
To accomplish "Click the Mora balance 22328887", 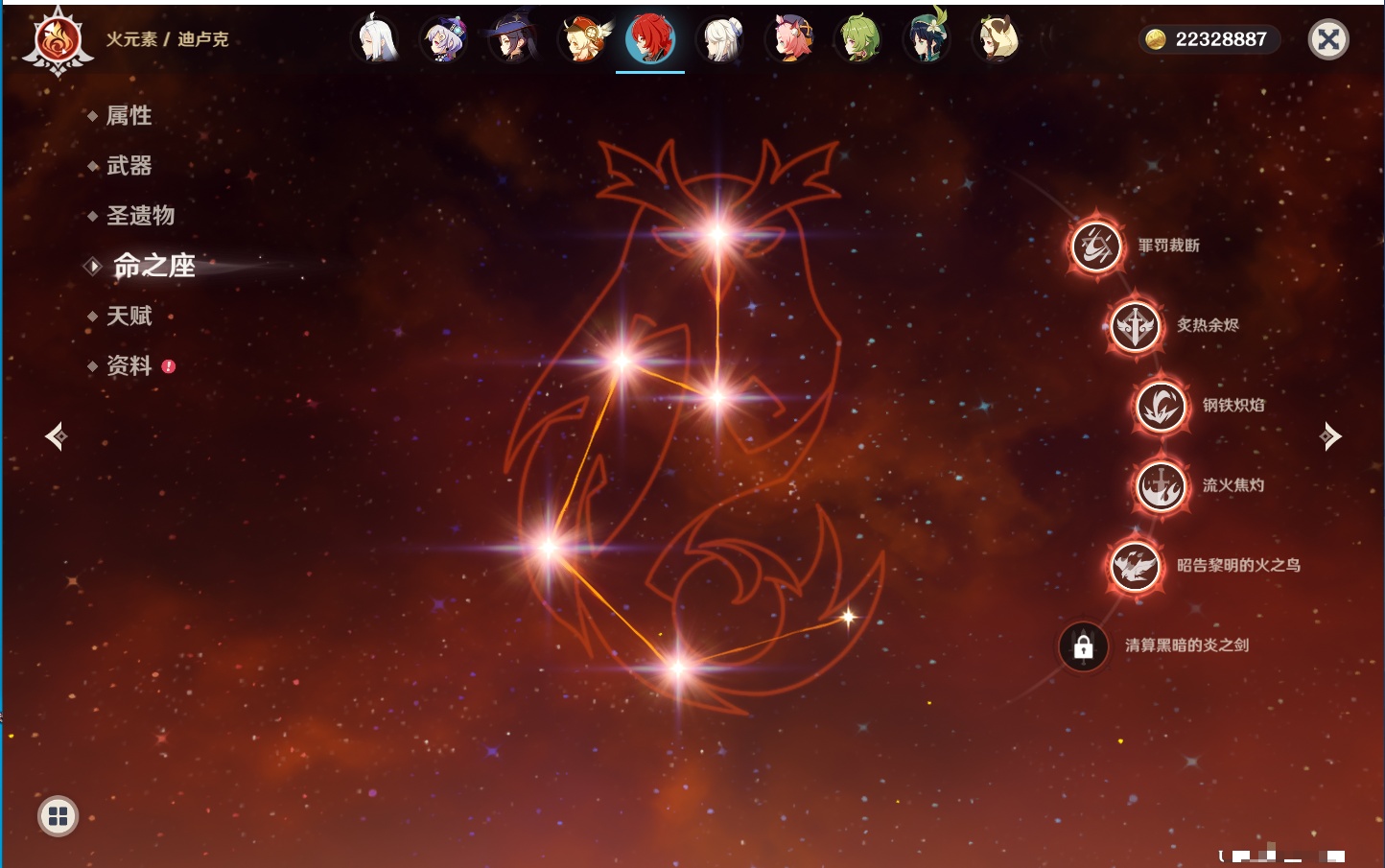I will pyautogui.click(x=1221, y=39).
